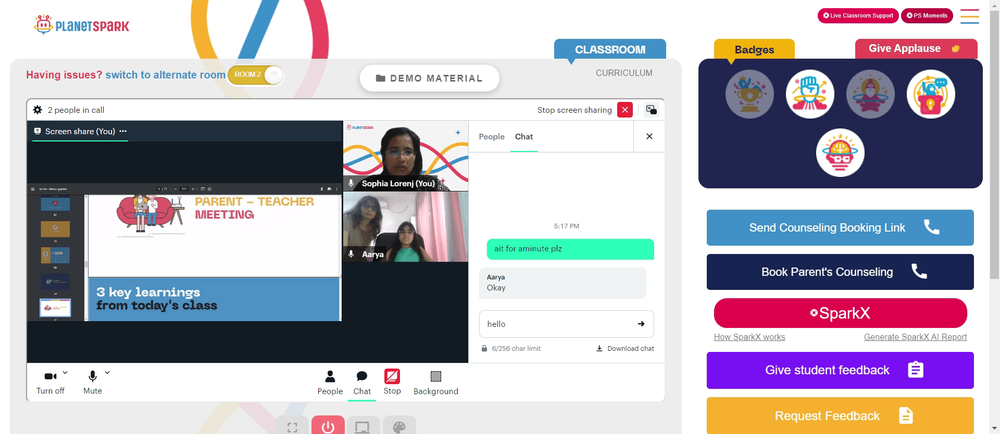This screenshot has height=434, width=1000.
Task: Toggle fullscreen mode icon below the call
Action: coord(292,426)
